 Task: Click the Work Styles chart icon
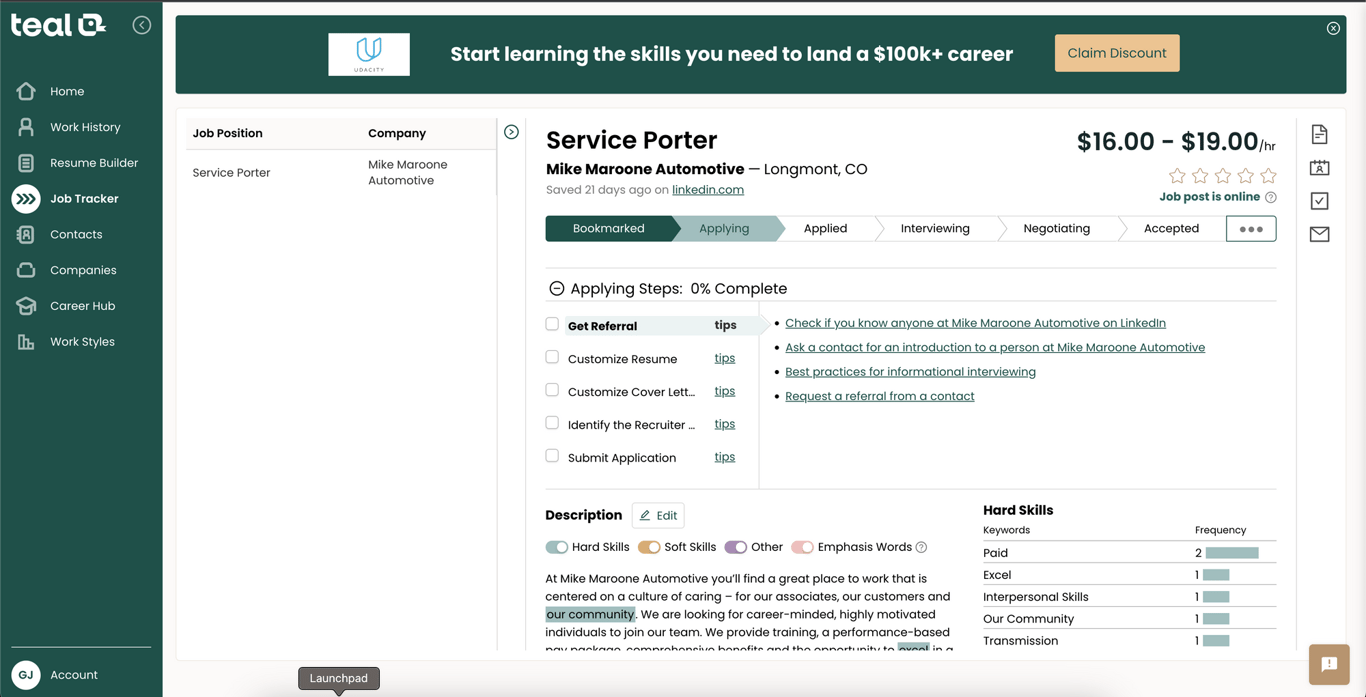click(x=26, y=342)
